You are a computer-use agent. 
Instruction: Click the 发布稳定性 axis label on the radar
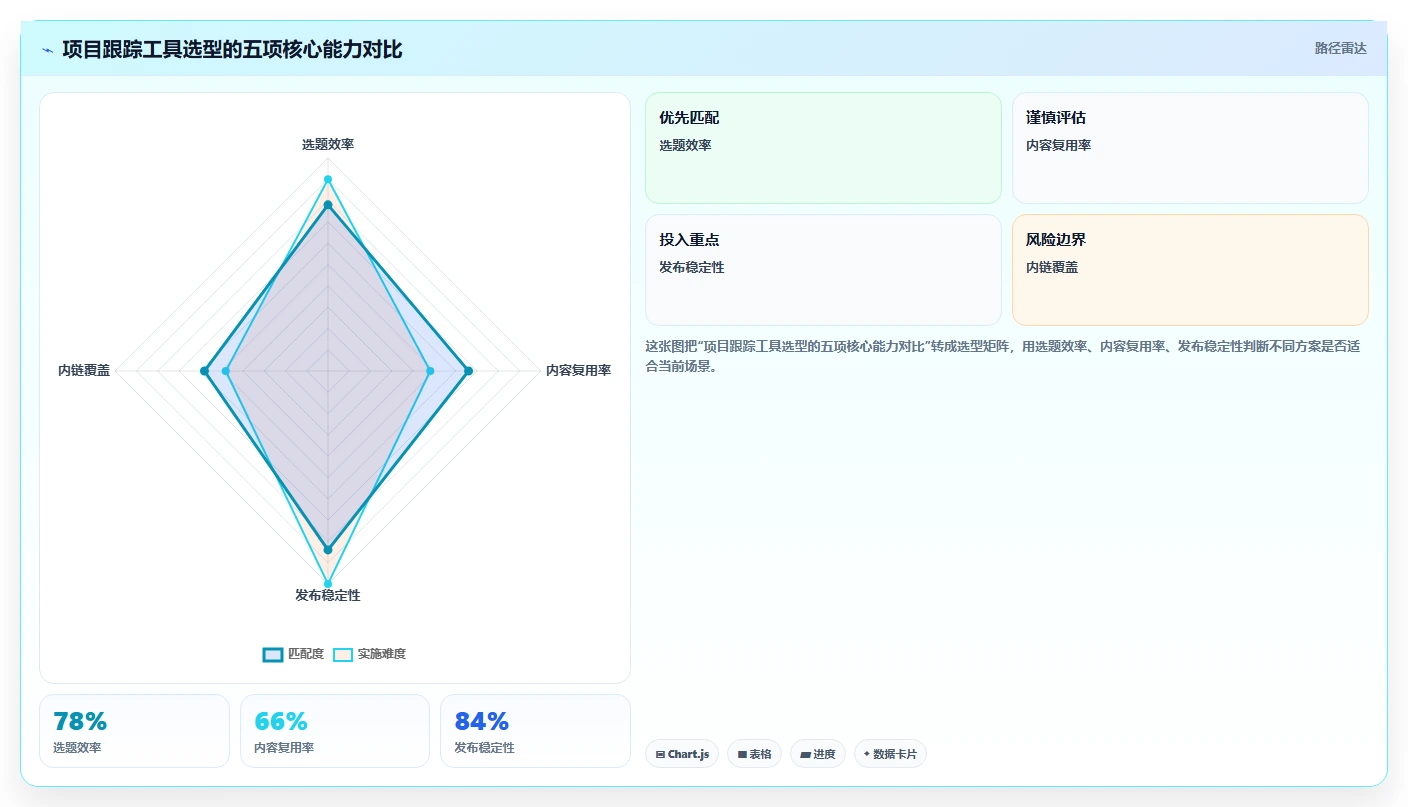[x=328, y=595]
